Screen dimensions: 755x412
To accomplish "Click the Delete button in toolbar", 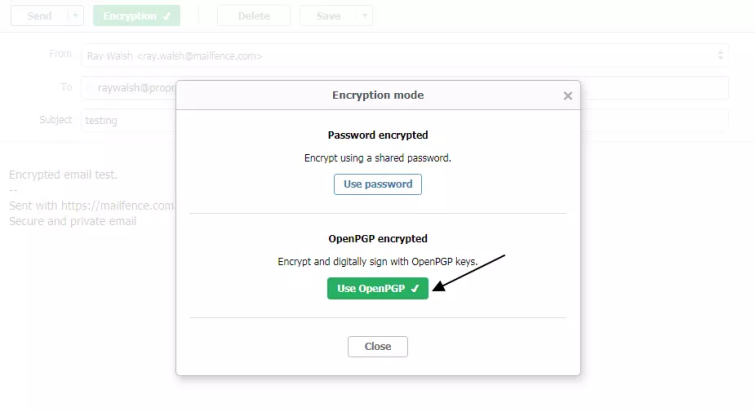I will 254,16.
